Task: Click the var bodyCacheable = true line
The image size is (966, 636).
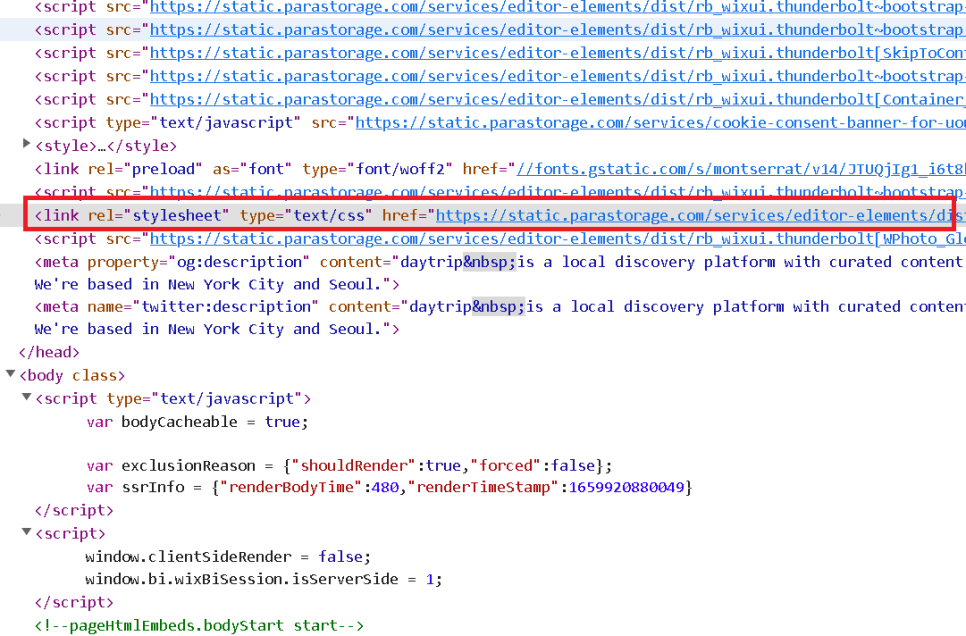Action: point(197,422)
